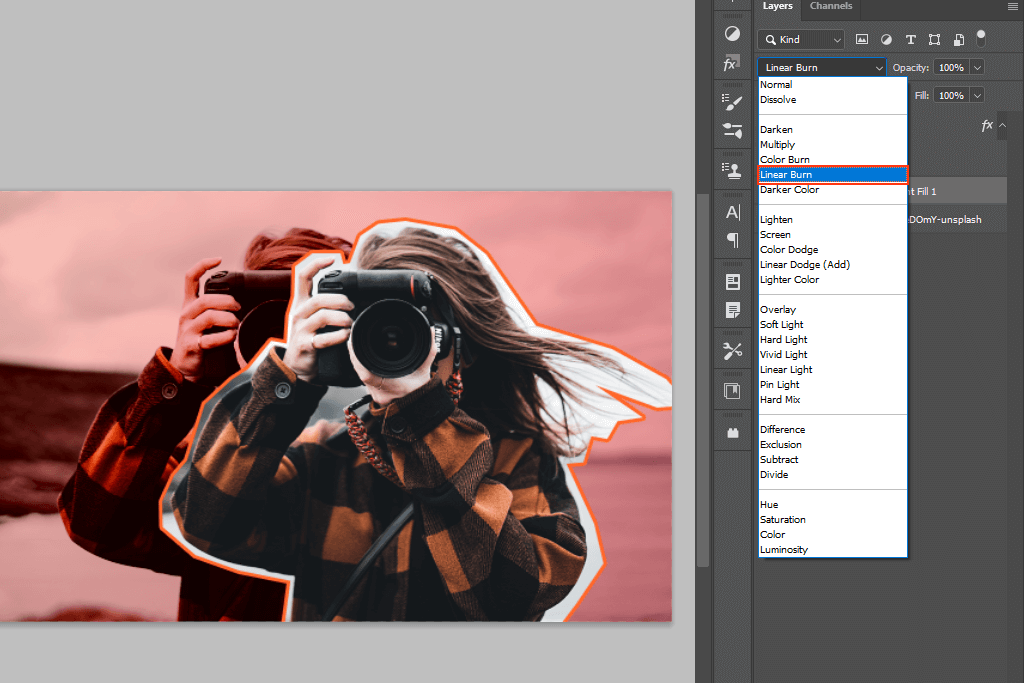Filter layers by shape layers icon

[935, 39]
